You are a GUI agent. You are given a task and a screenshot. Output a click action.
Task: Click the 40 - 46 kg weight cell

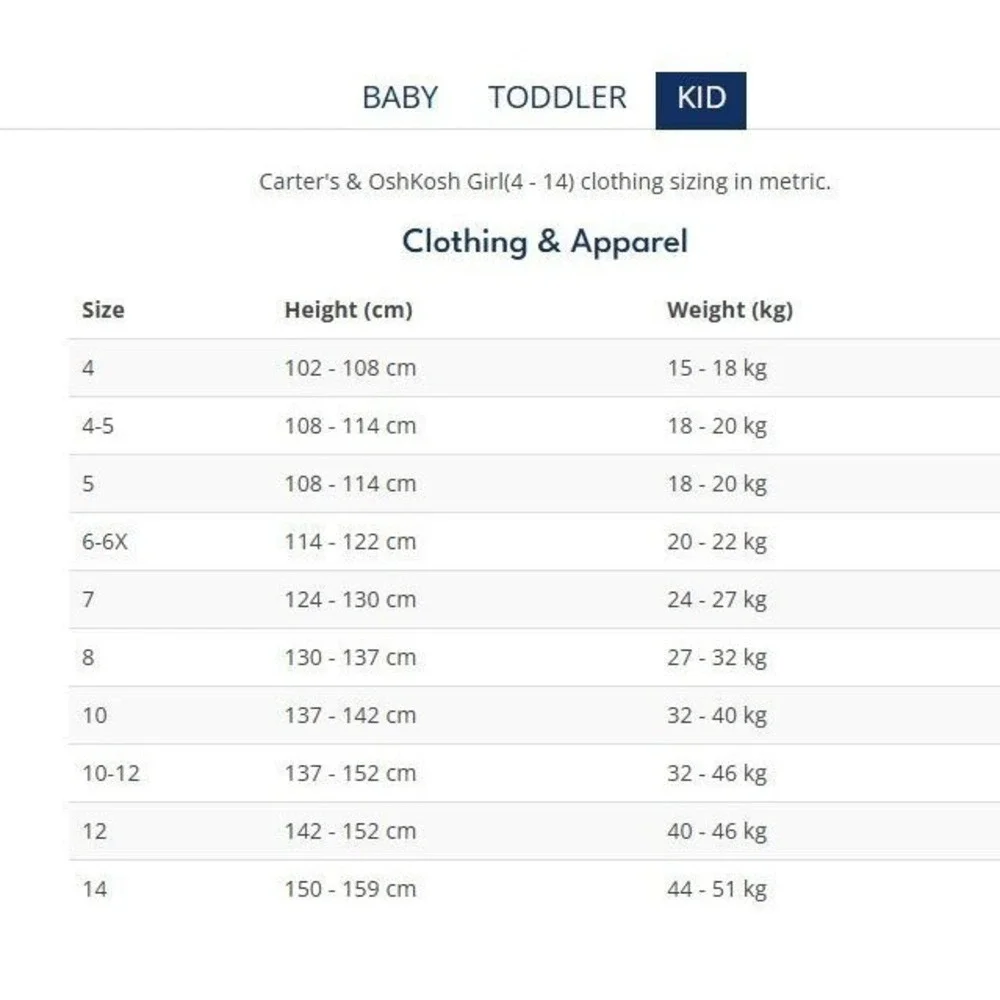coord(717,832)
